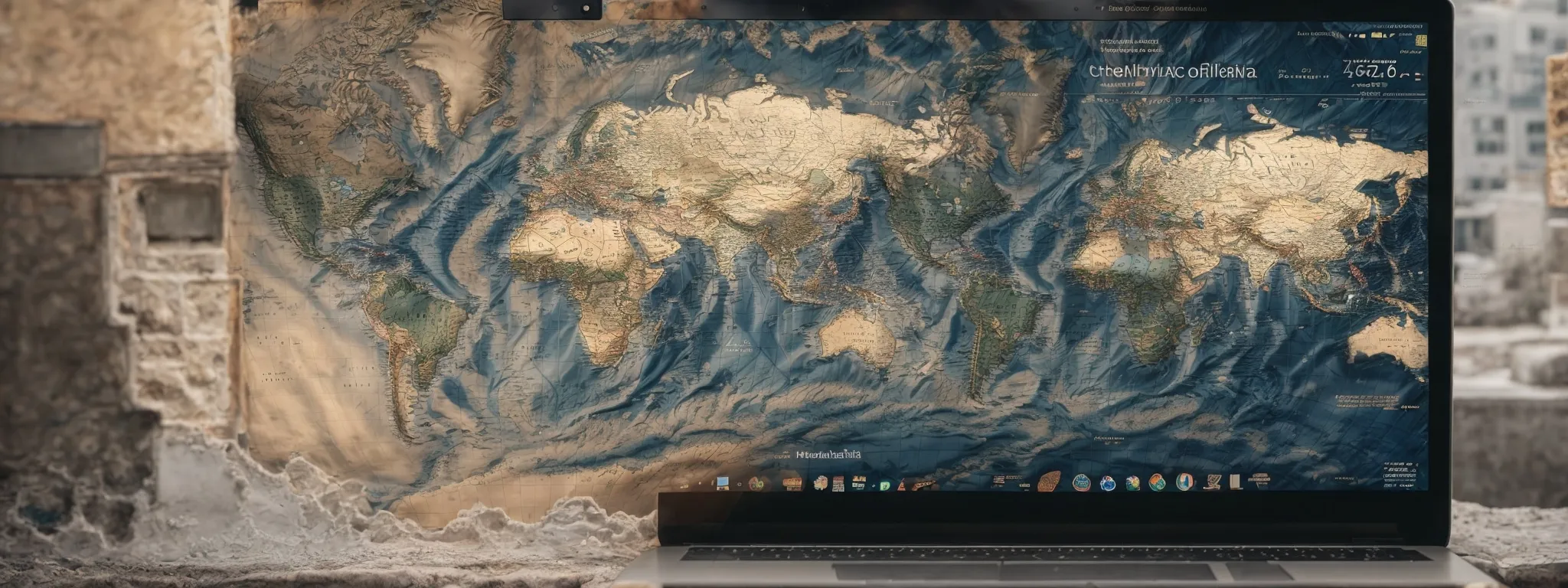The image size is (1568, 588).
Task: Open the orange-and-green globe dock icon
Action: click(x=1157, y=482)
